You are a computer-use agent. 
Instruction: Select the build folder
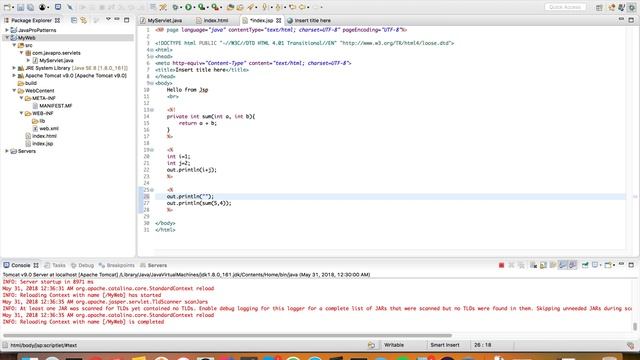click(x=31, y=83)
